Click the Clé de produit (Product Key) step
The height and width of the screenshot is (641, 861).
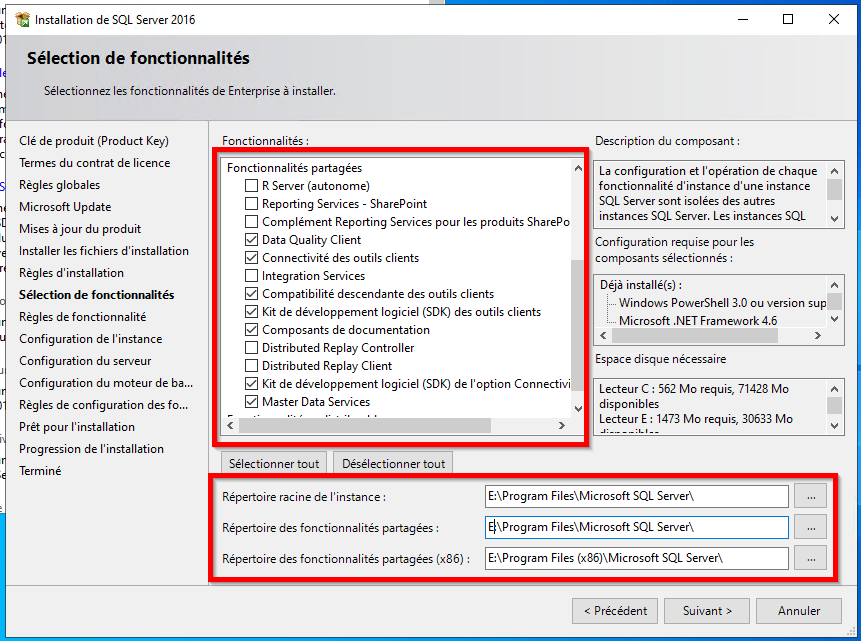pyautogui.click(x=94, y=141)
